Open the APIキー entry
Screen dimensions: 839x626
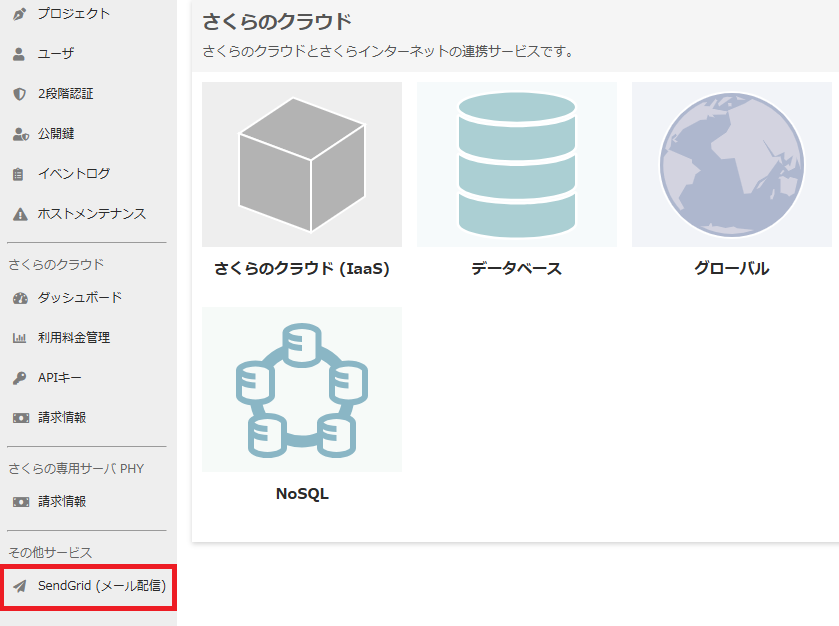[x=59, y=378]
